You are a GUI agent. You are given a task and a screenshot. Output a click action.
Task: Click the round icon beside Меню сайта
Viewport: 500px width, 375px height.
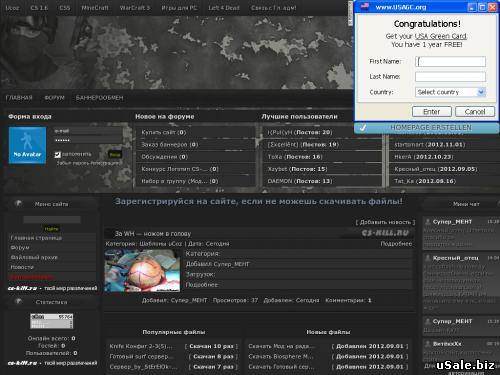pos(18,203)
